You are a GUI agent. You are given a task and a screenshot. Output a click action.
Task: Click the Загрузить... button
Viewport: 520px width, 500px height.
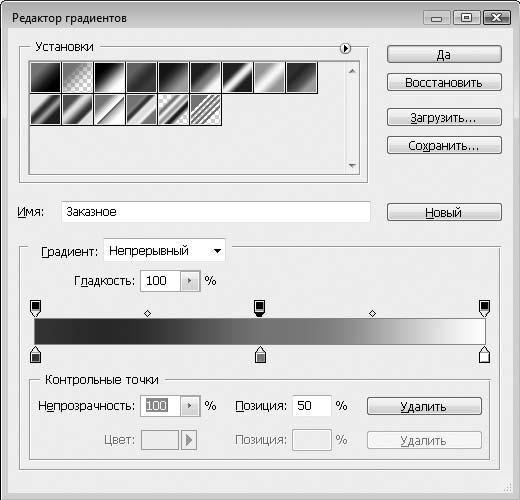444,117
